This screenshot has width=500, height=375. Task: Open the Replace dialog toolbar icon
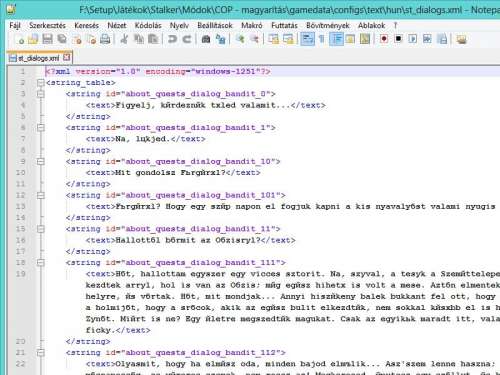(220, 39)
